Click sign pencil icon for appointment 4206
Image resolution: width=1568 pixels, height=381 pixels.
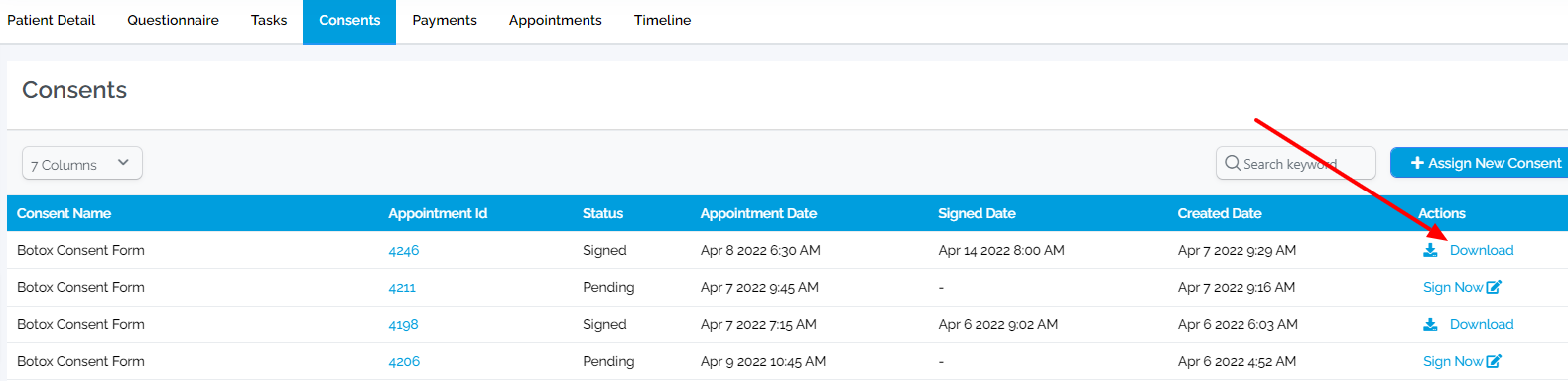point(1494,361)
